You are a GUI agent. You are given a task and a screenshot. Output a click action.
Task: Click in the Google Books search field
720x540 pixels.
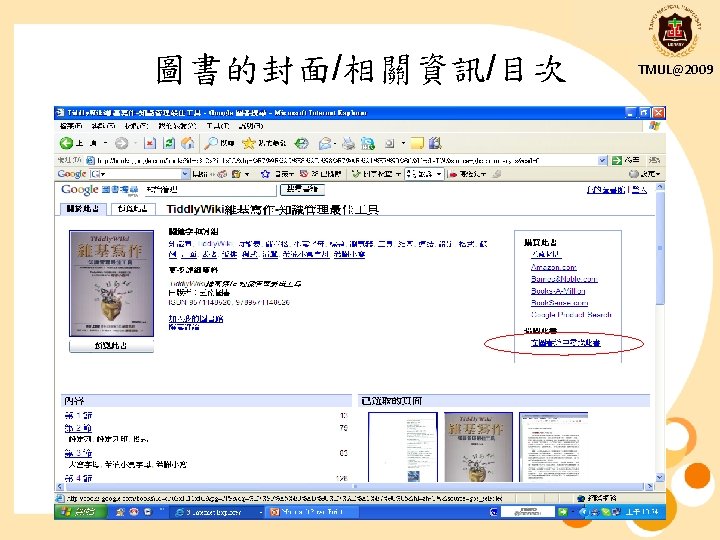(x=210, y=189)
